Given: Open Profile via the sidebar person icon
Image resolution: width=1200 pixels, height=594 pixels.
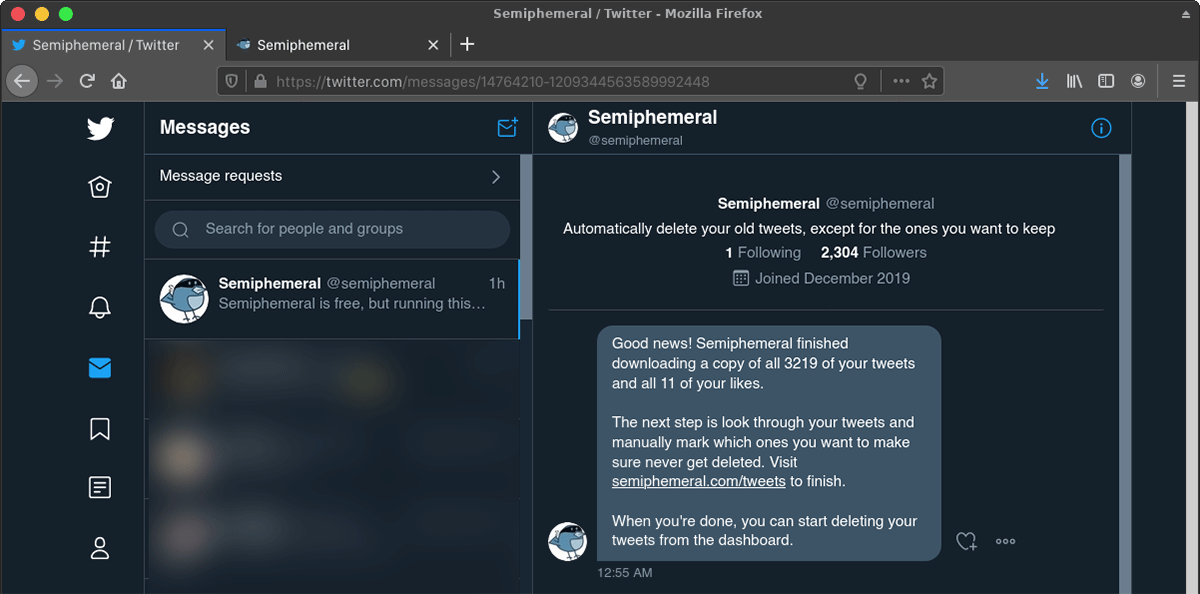Looking at the screenshot, I should [100, 548].
